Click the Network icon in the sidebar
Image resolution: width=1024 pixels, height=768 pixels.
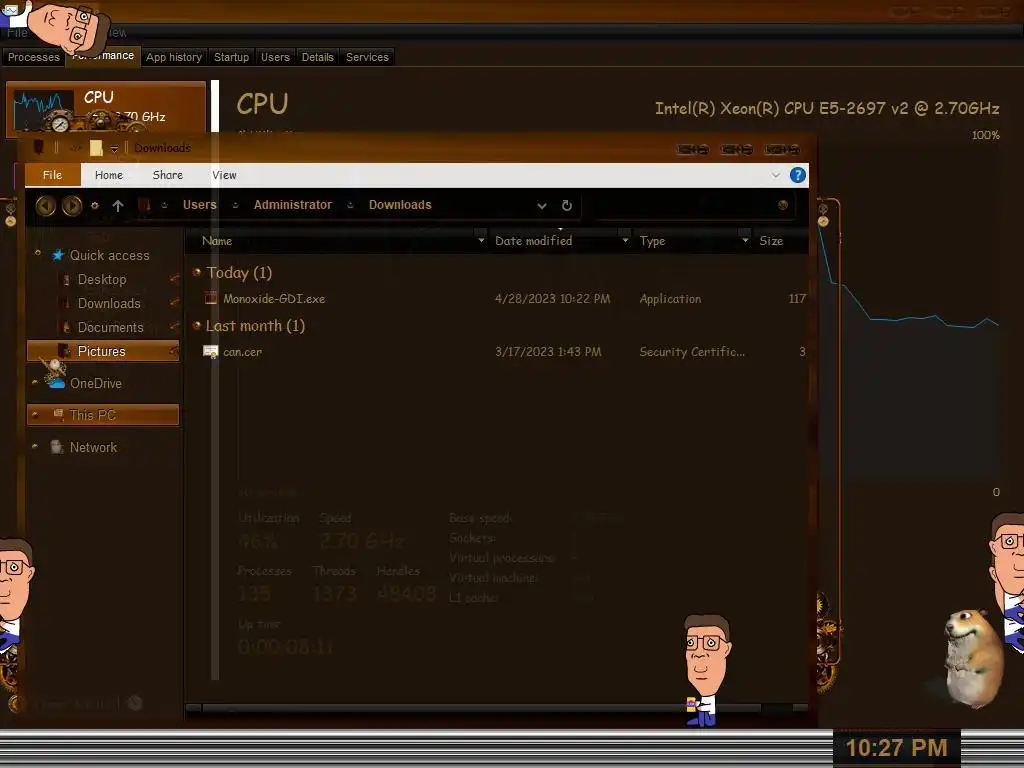[x=57, y=447]
